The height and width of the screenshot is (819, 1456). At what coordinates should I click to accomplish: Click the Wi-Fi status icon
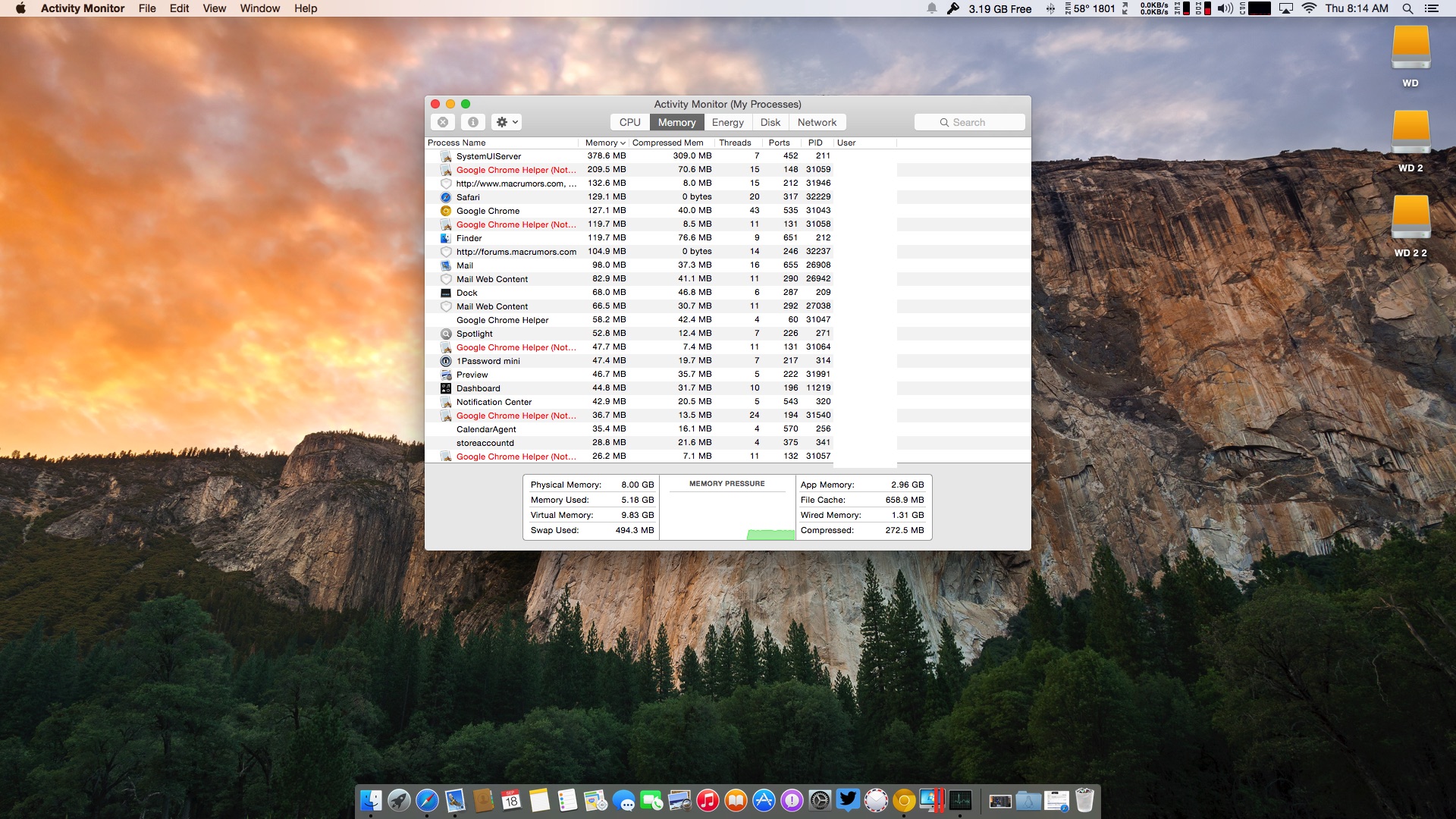(1309, 8)
